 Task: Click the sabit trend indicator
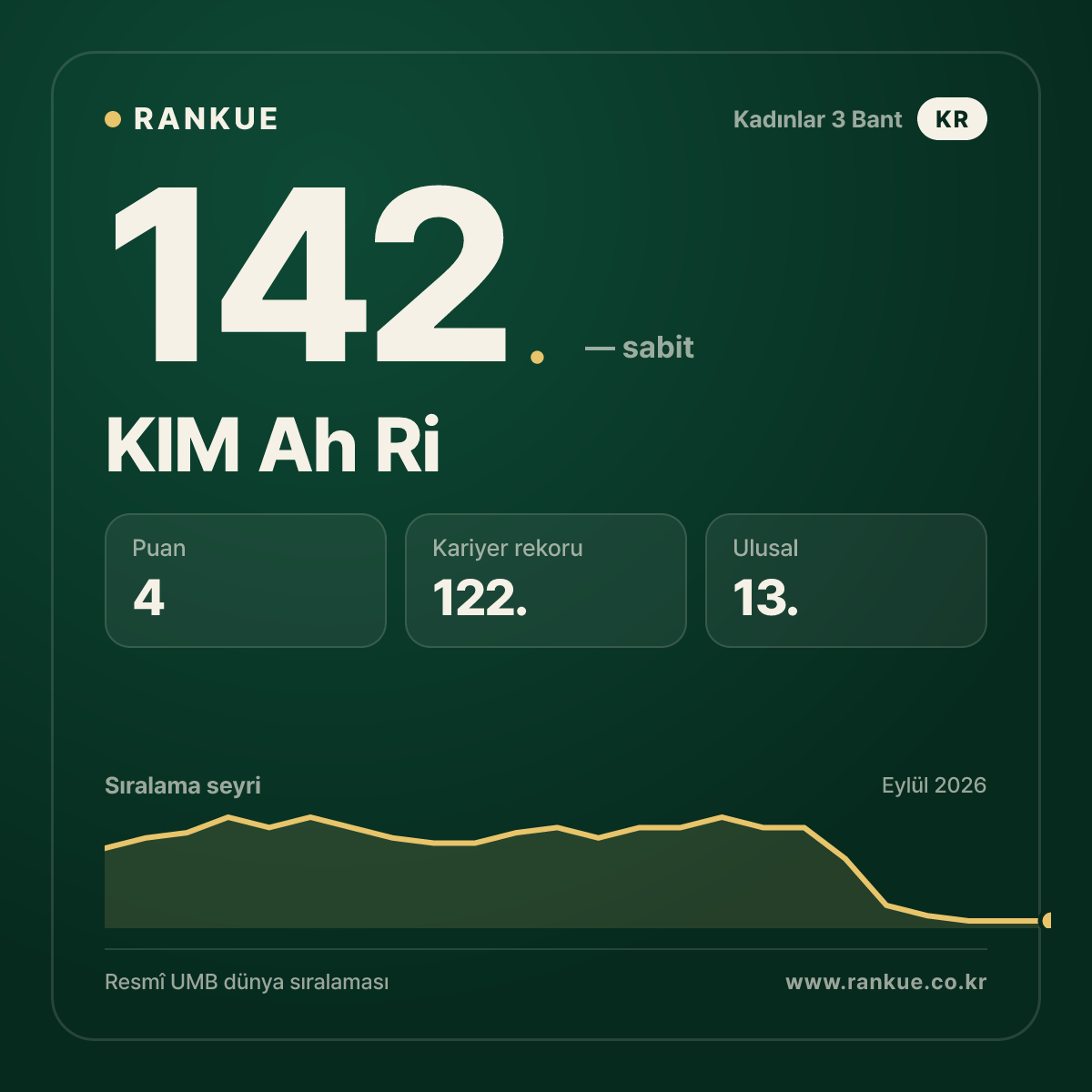(x=640, y=348)
